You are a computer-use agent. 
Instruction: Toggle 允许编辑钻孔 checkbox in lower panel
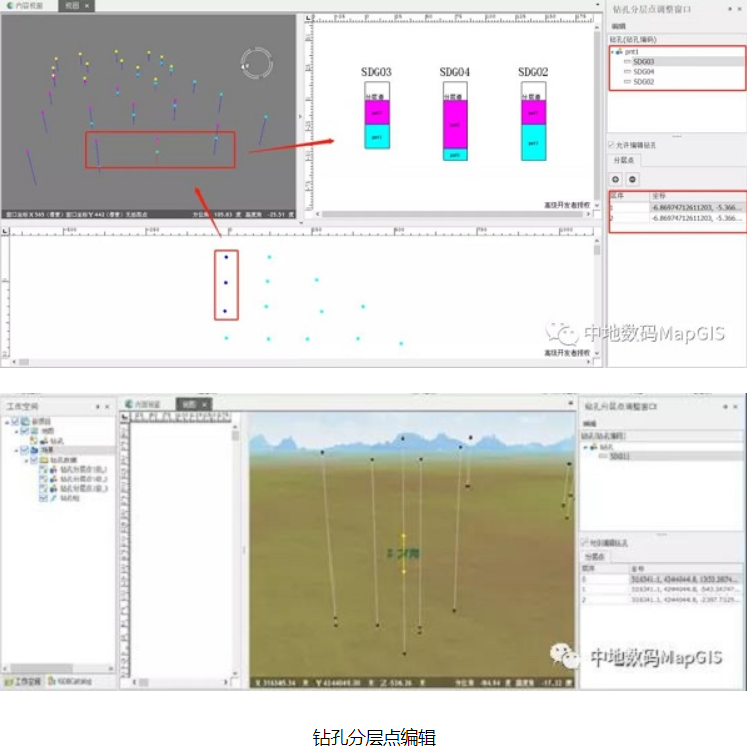[583, 542]
